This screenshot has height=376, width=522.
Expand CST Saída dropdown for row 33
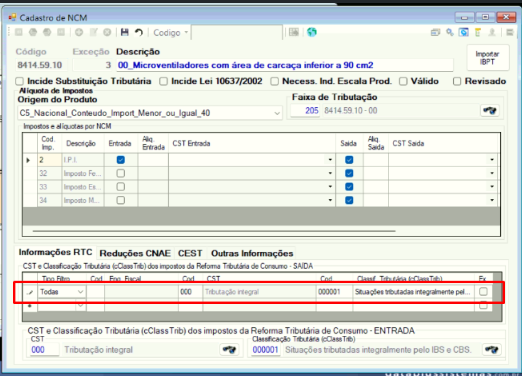[492, 187]
